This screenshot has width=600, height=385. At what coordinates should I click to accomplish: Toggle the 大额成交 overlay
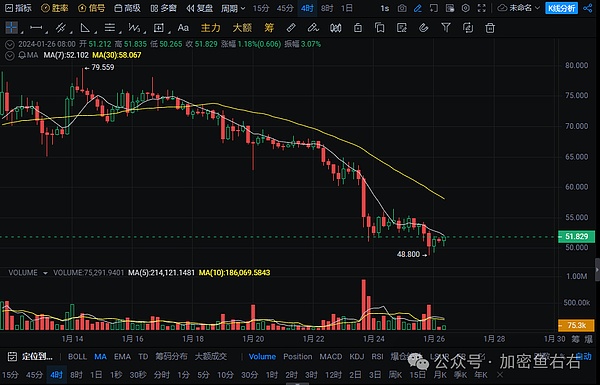coord(211,357)
